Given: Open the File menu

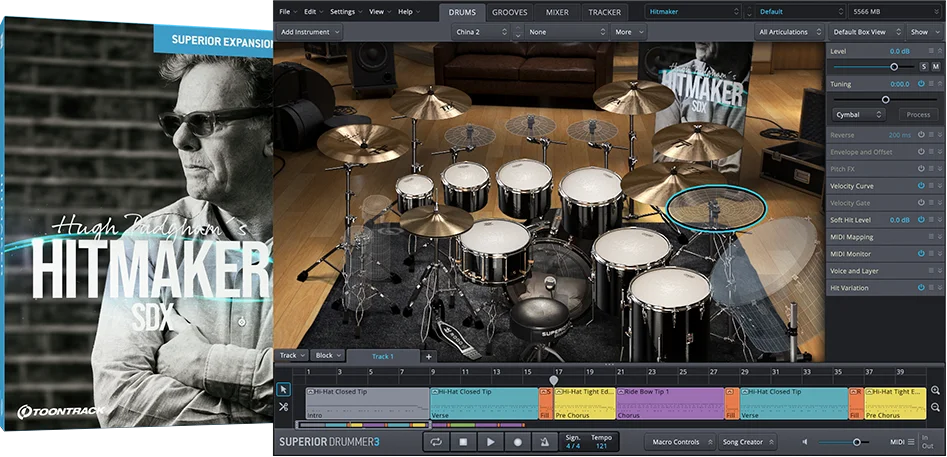Looking at the screenshot, I should pyautogui.click(x=288, y=11).
